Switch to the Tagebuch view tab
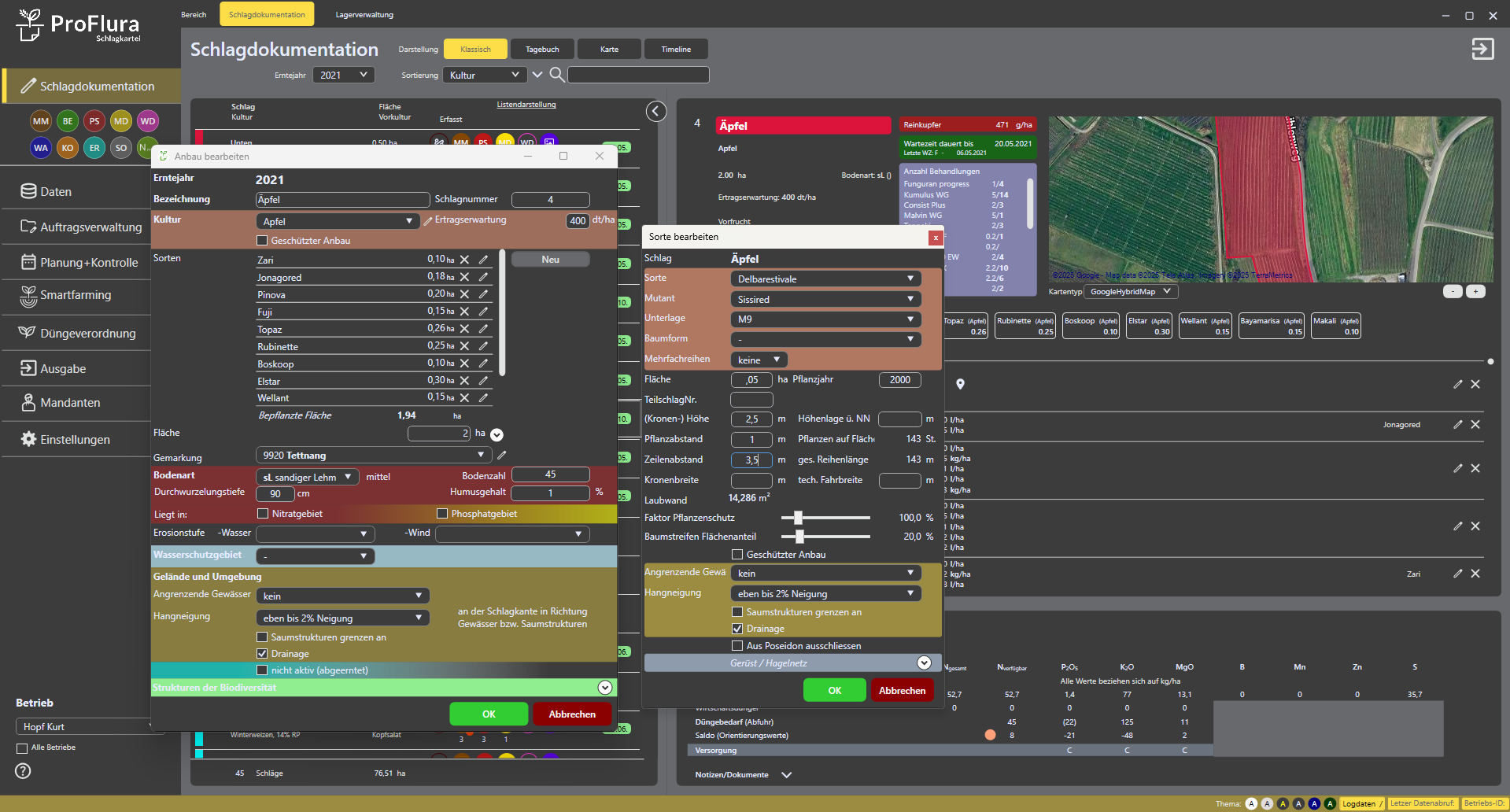Viewport: 1510px width, 812px height. coord(542,49)
